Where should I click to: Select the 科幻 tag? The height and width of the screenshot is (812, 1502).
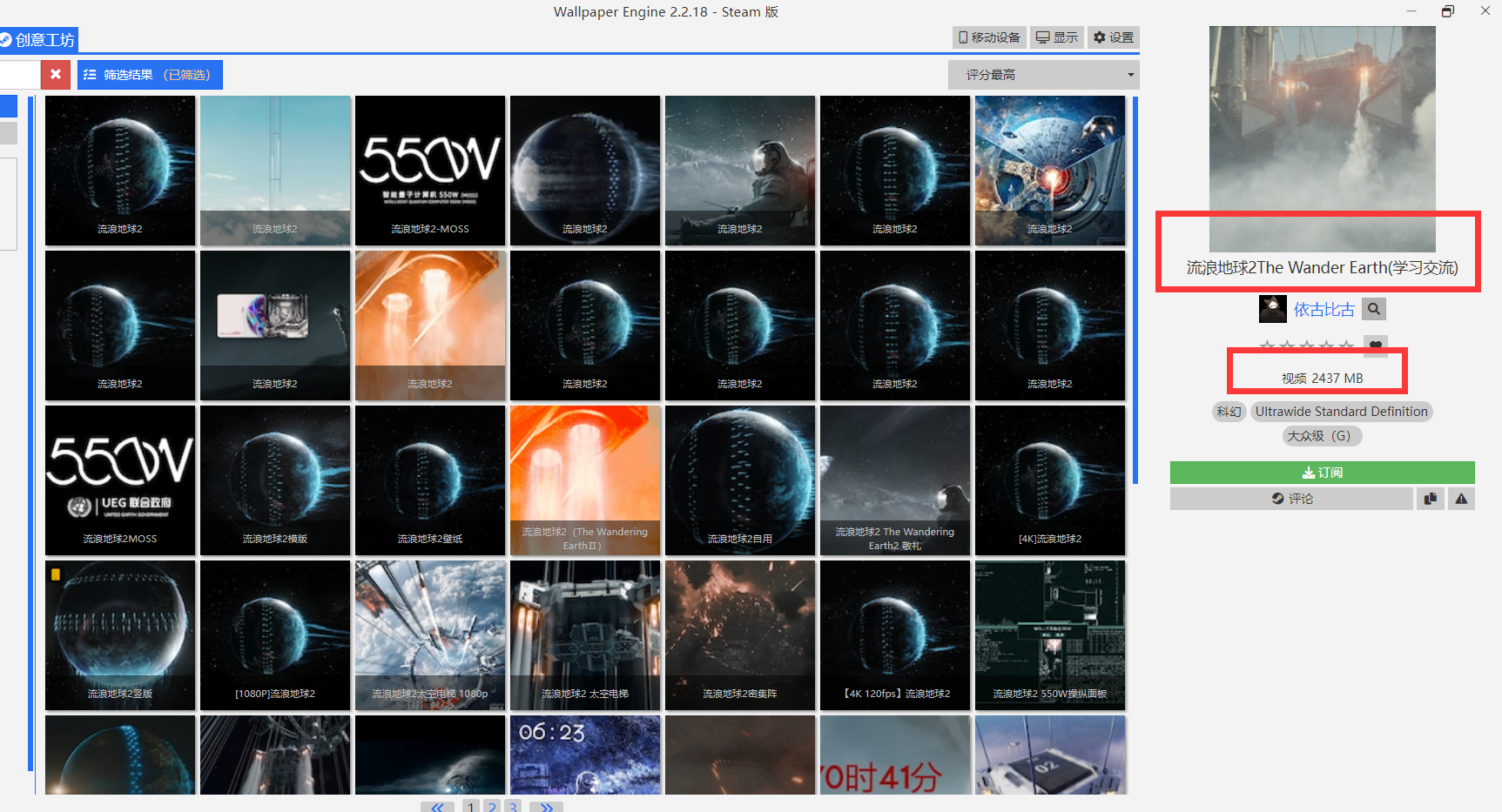point(1229,412)
